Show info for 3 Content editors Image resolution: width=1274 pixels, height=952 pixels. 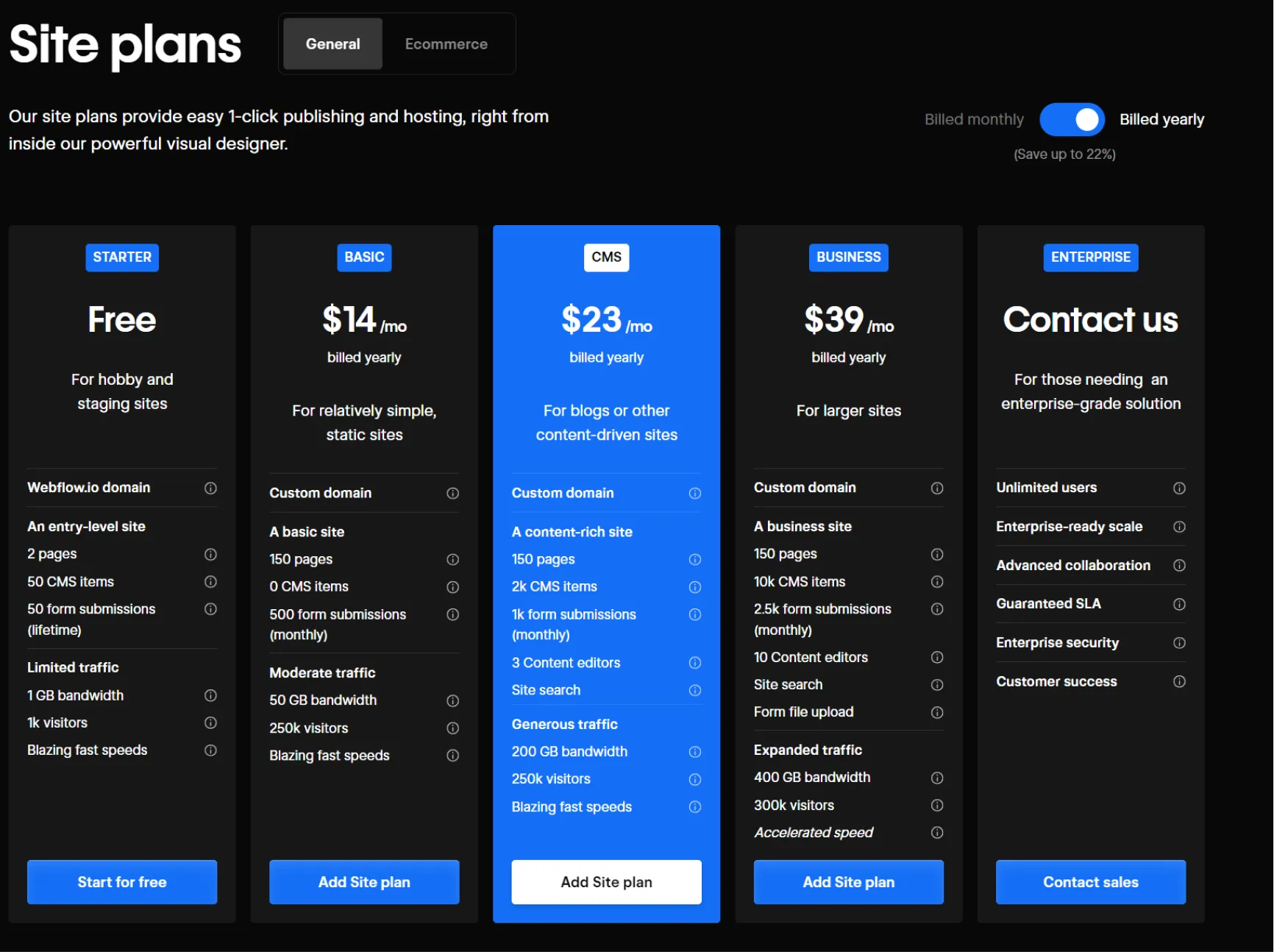point(694,663)
